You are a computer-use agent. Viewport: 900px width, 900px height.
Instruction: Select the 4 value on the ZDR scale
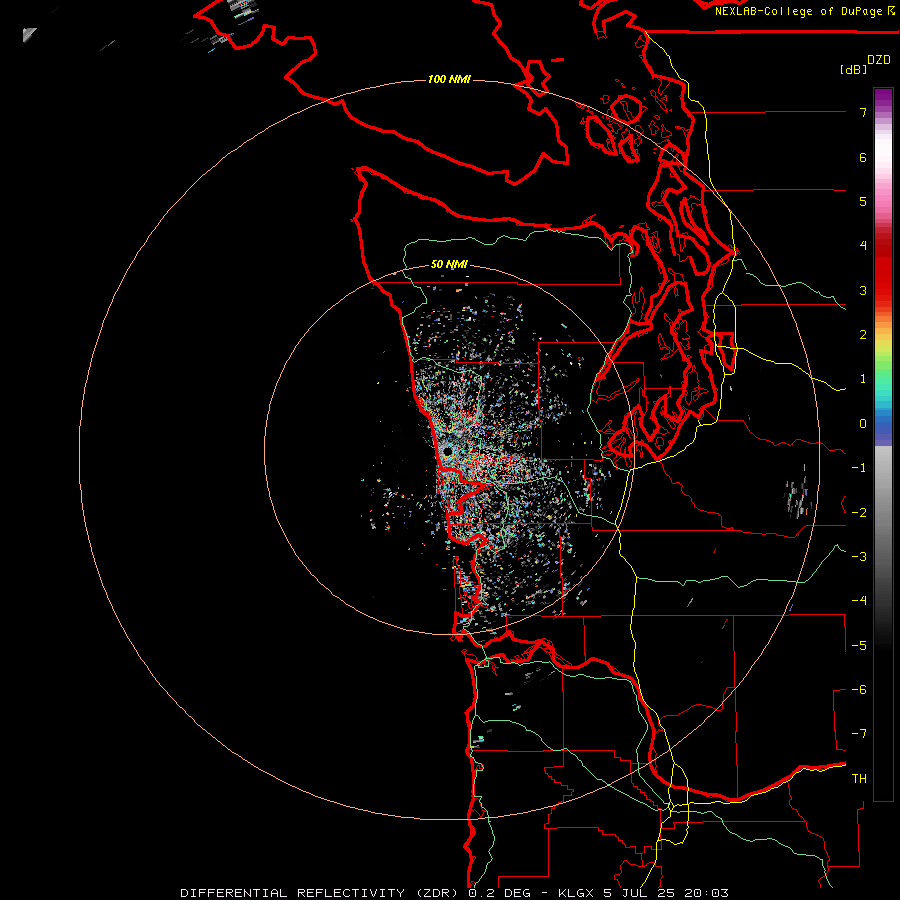tap(863, 246)
